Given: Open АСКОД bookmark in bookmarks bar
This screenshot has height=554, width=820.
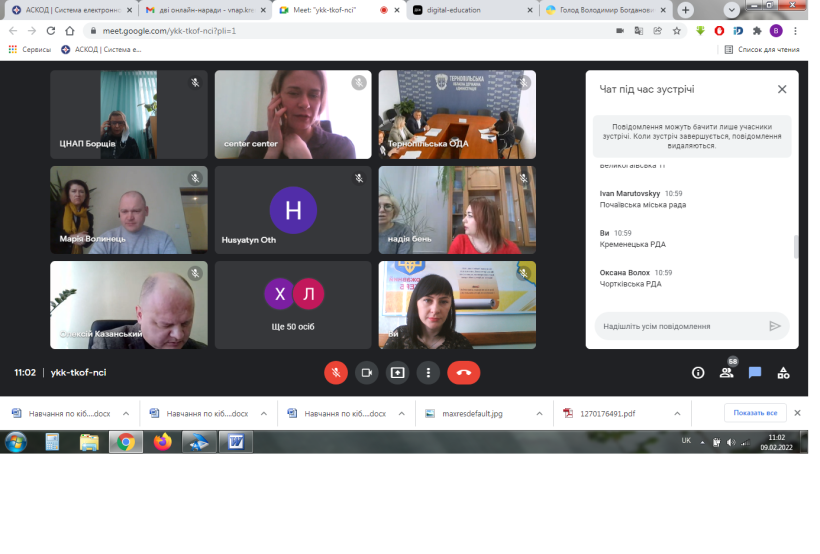Looking at the screenshot, I should tap(101, 50).
